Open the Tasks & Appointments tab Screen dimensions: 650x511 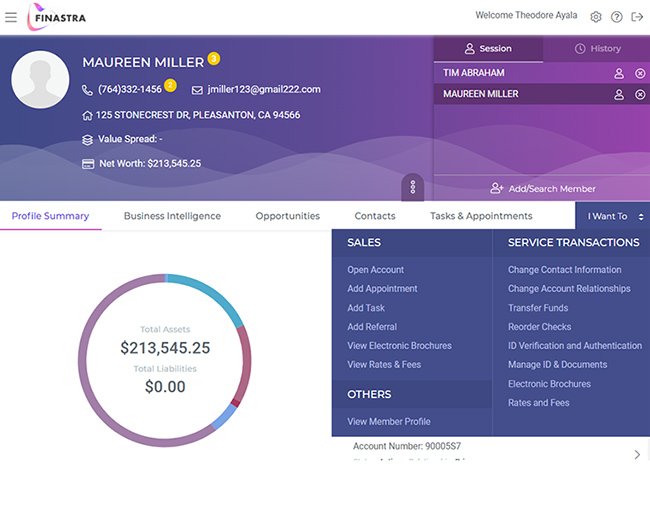coord(481,216)
